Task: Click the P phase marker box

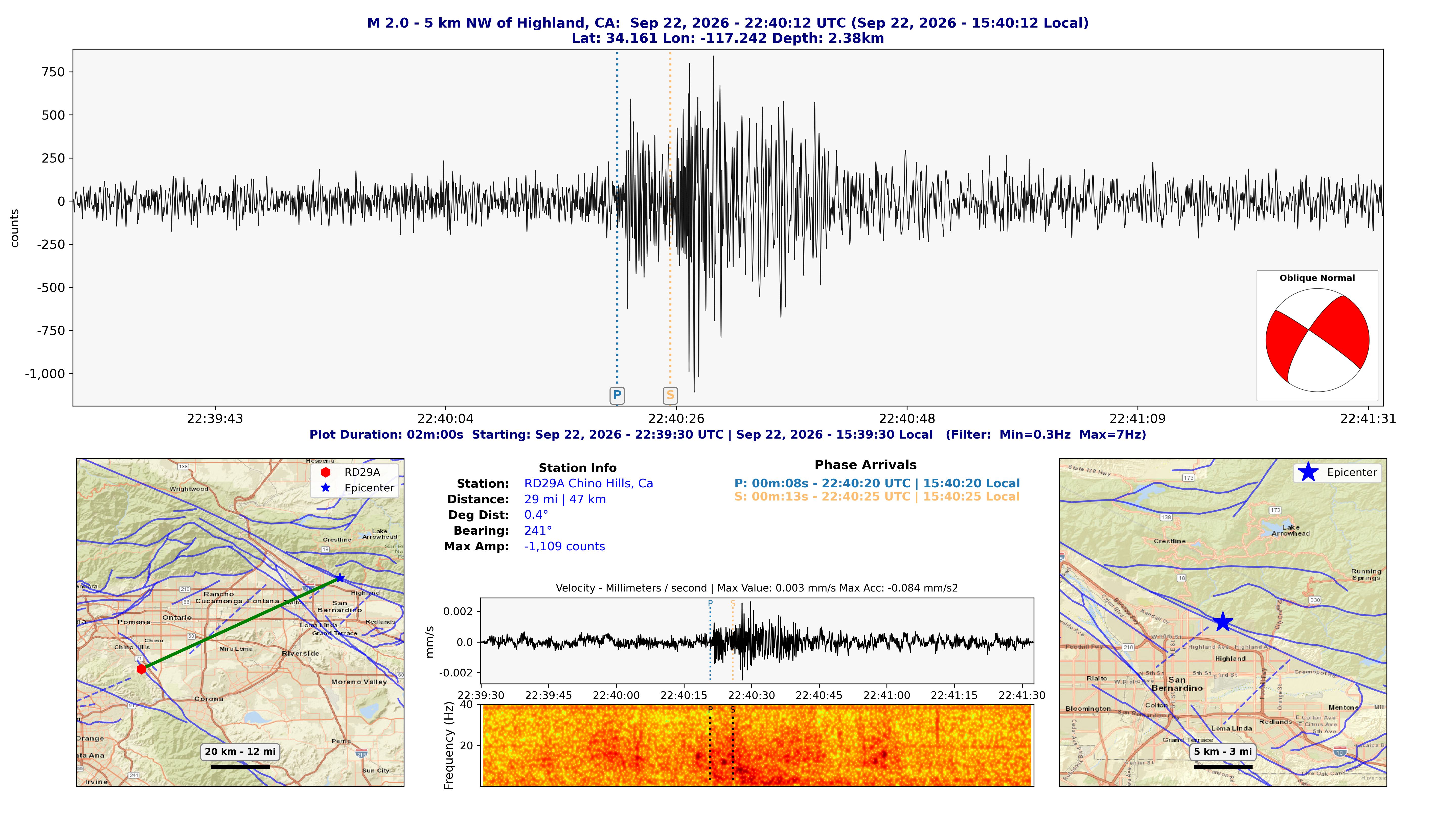Action: click(x=617, y=395)
